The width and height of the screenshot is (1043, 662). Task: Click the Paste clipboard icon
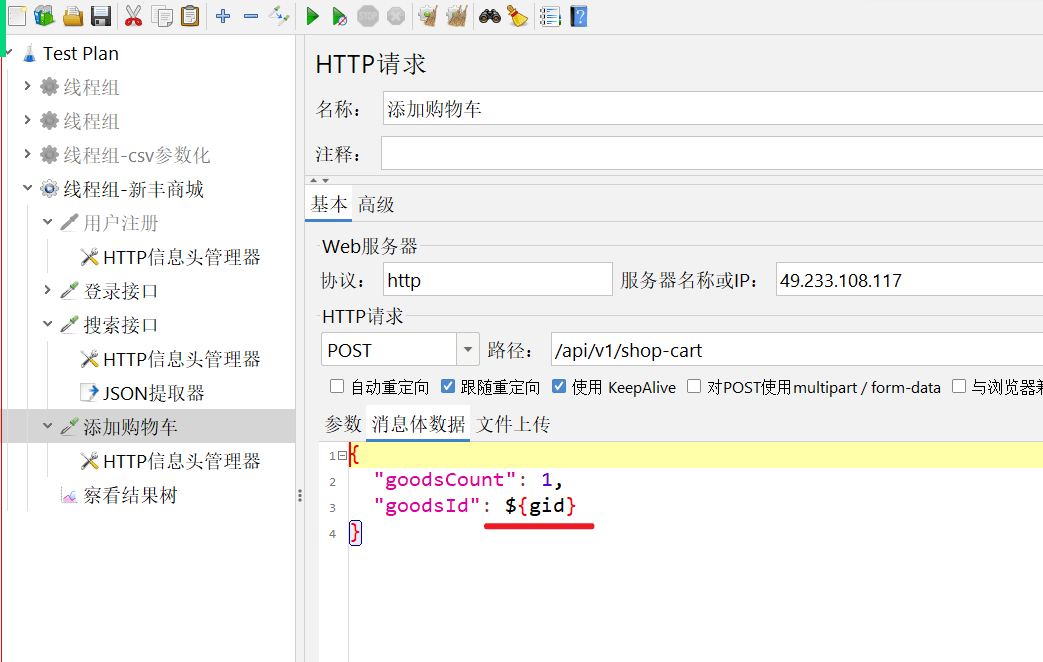[x=190, y=16]
